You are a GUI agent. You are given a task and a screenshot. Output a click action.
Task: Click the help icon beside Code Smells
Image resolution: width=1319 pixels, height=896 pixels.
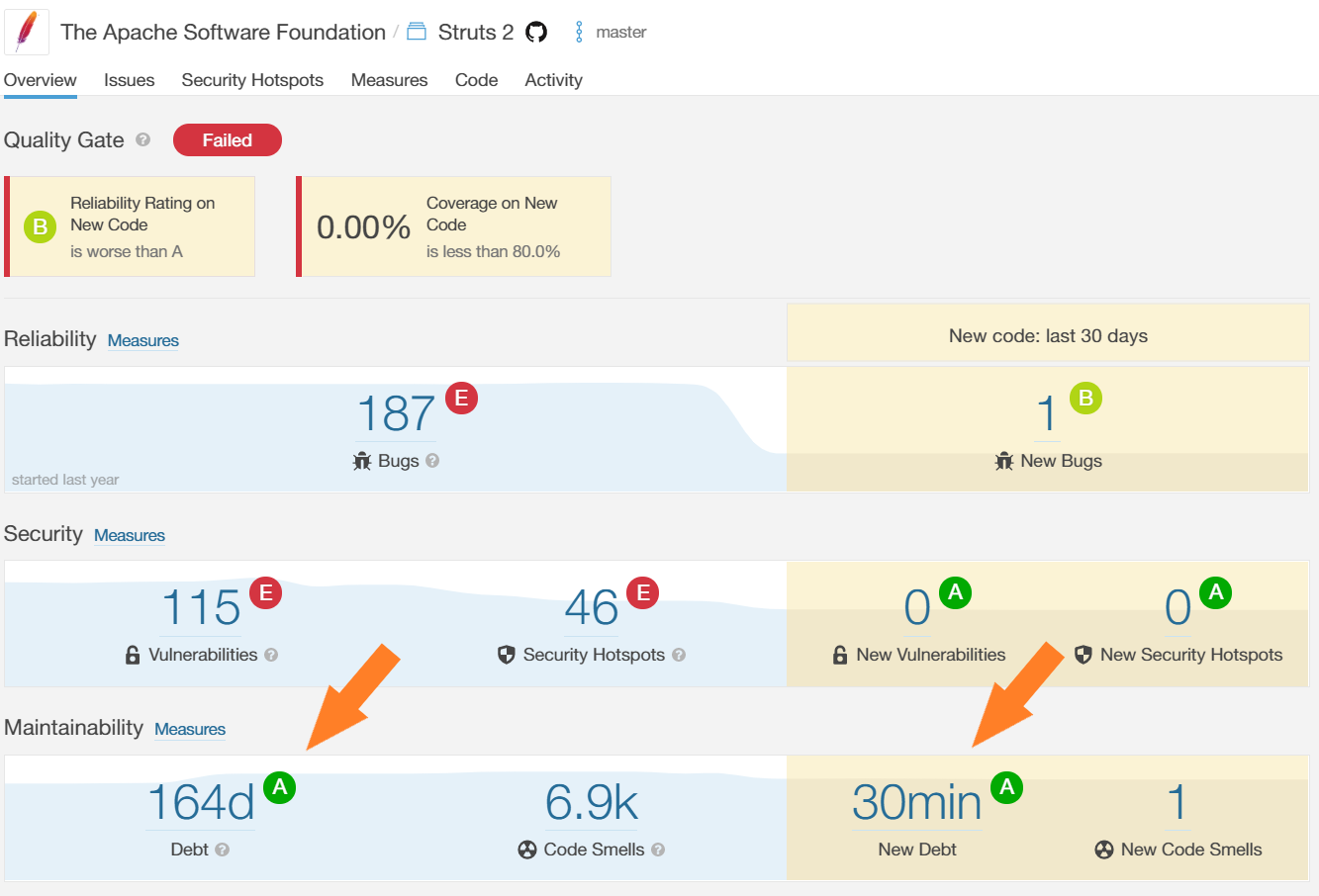[658, 850]
